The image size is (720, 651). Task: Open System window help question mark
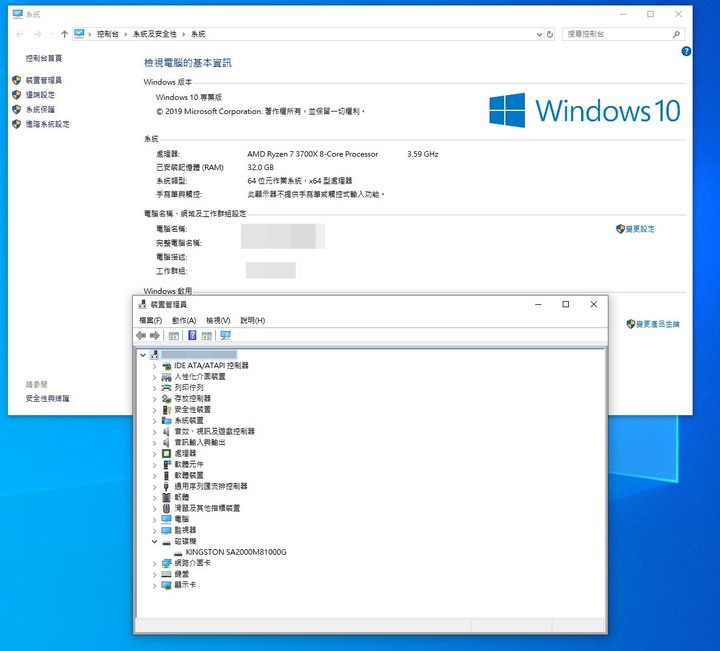[686, 51]
